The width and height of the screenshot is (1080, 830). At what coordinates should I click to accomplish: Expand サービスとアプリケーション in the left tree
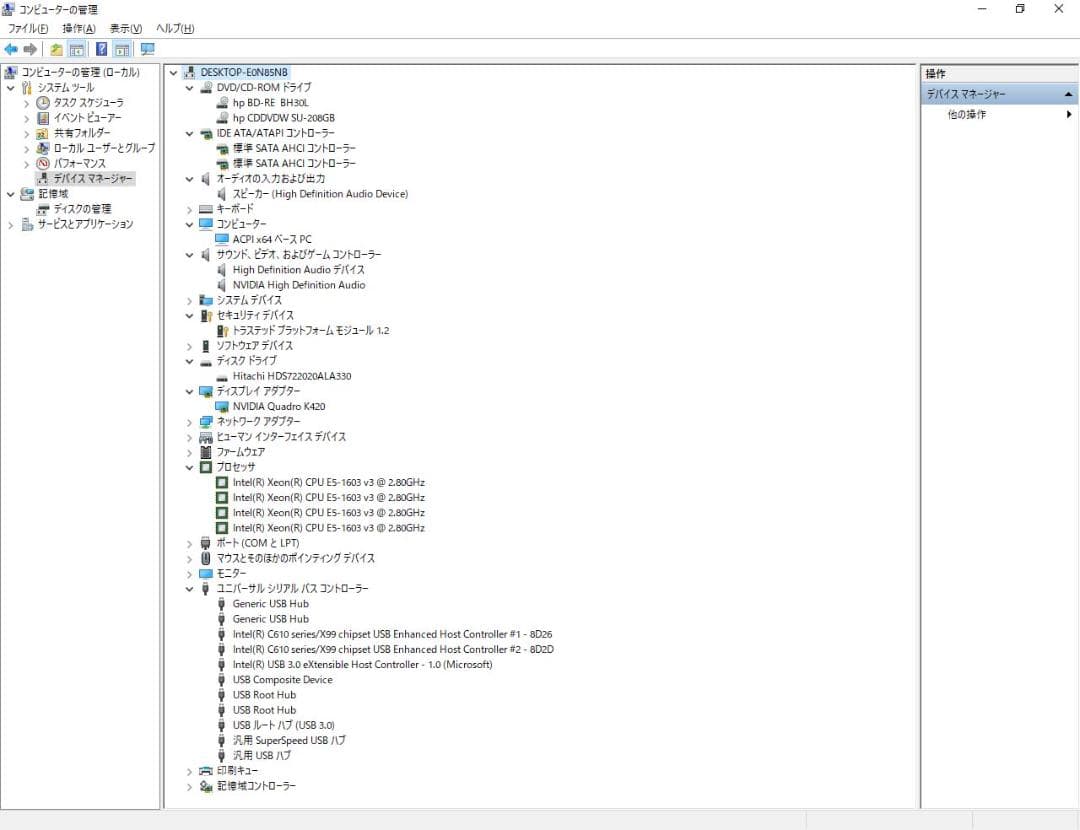coord(11,225)
